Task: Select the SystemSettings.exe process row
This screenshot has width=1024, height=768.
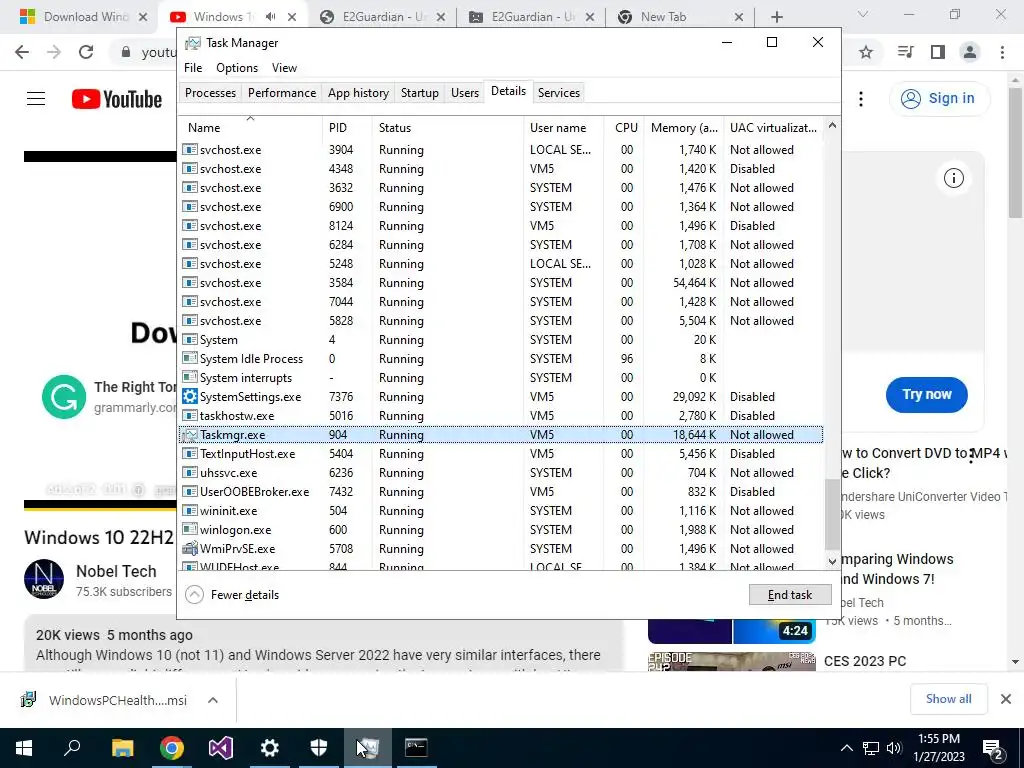Action: click(x=501, y=396)
